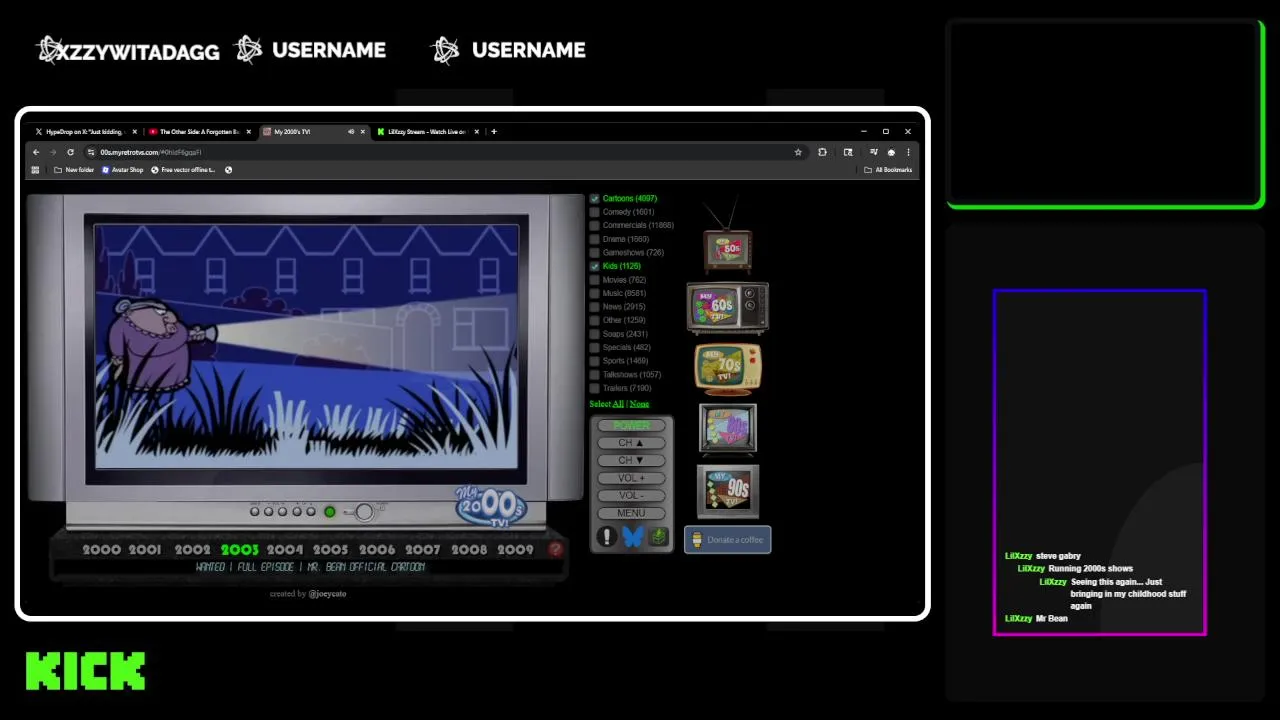Close the My 2000's TV tab

coord(363,132)
